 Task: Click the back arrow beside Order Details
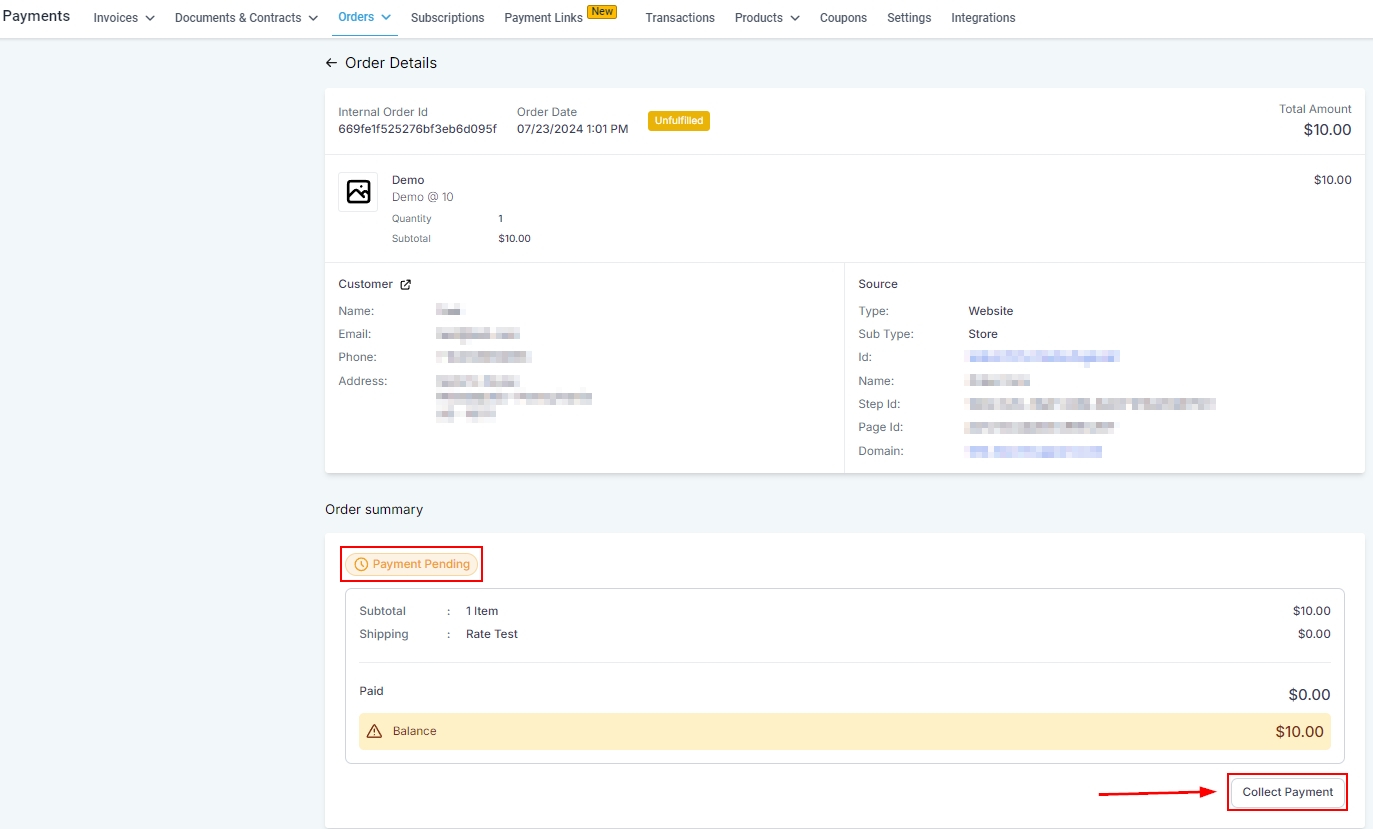click(331, 63)
